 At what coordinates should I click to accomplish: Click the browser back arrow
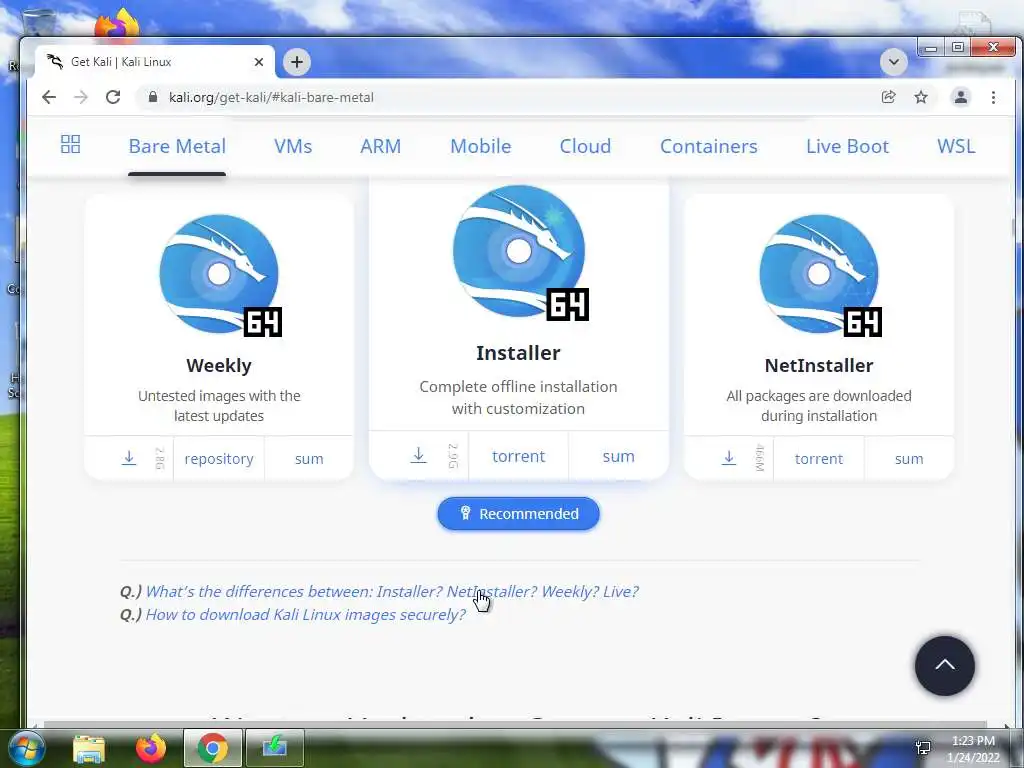[49, 97]
